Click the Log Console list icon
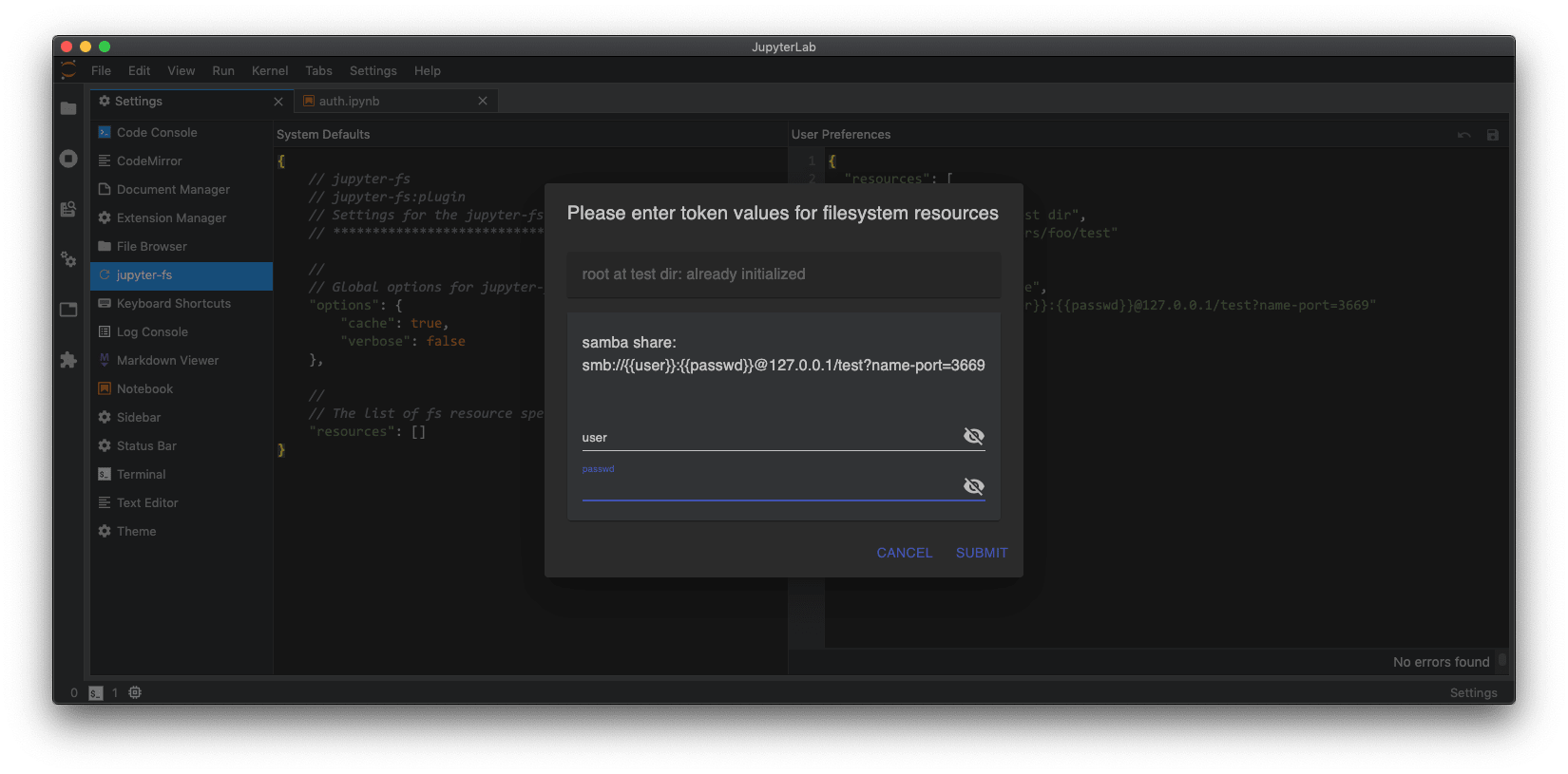 click(105, 331)
